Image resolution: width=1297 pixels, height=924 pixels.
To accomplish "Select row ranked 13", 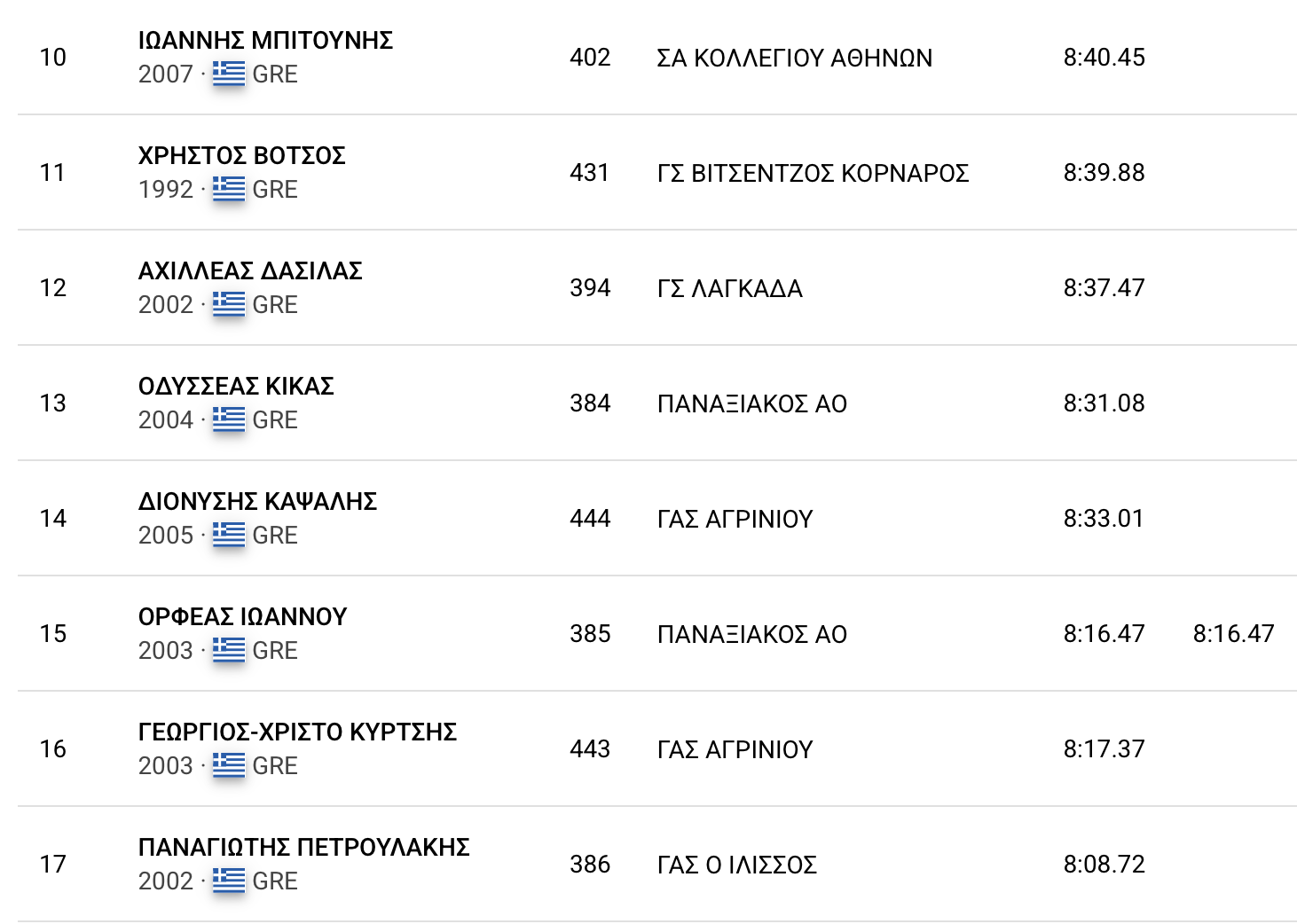I will coord(656,403).
